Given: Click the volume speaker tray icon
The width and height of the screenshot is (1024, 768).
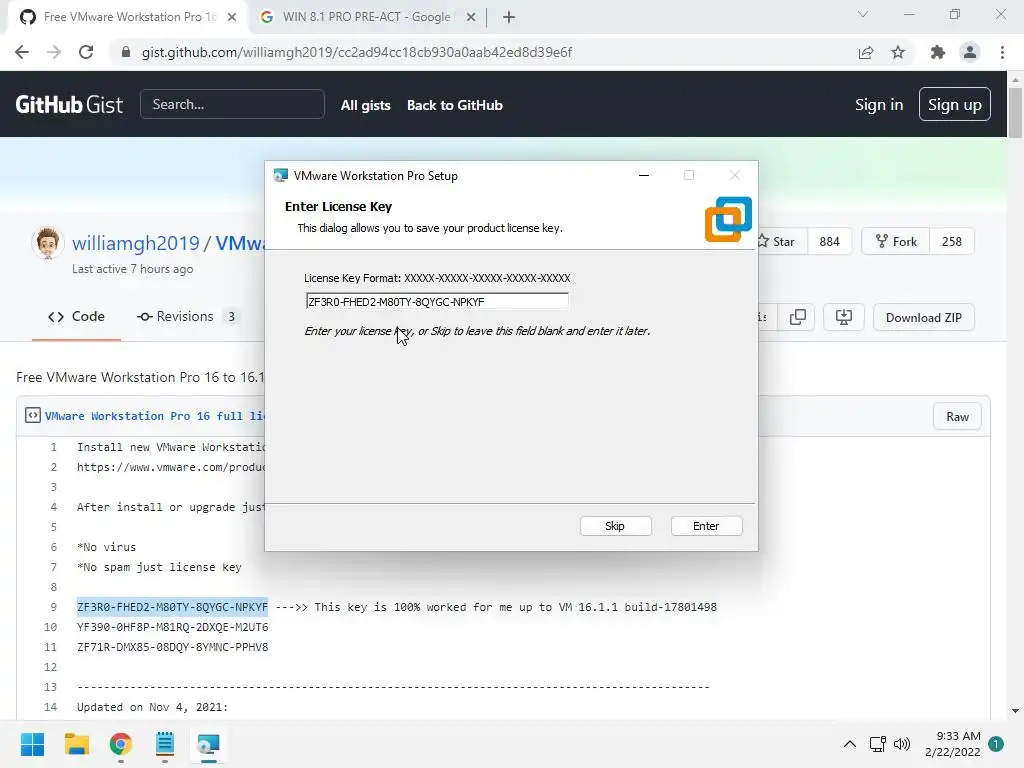Looking at the screenshot, I should 902,744.
